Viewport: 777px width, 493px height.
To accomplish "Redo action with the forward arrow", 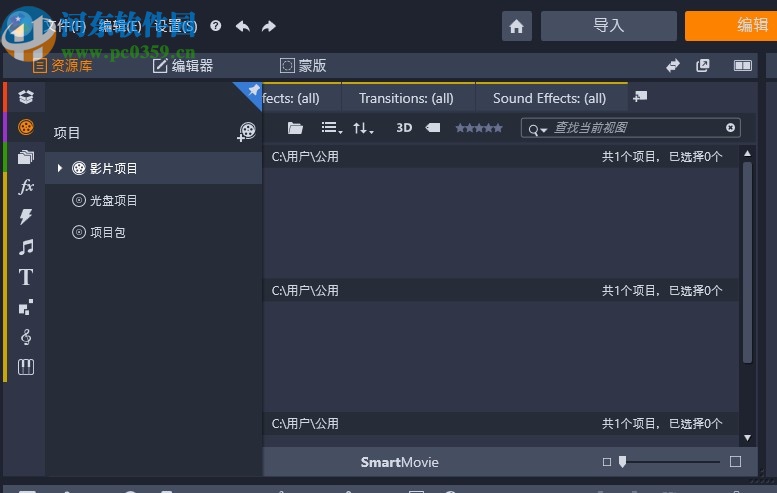I will click(x=269, y=26).
